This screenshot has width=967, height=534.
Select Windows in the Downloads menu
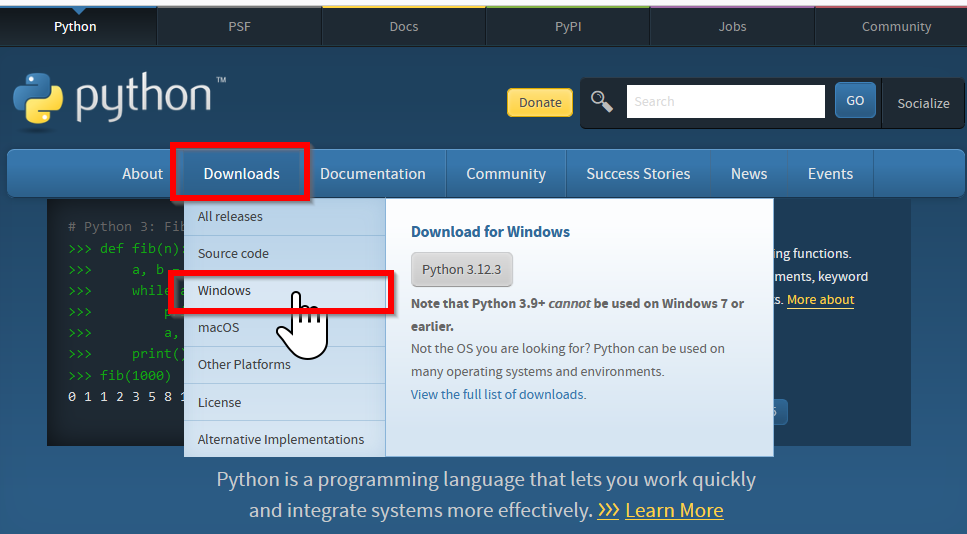pos(225,291)
